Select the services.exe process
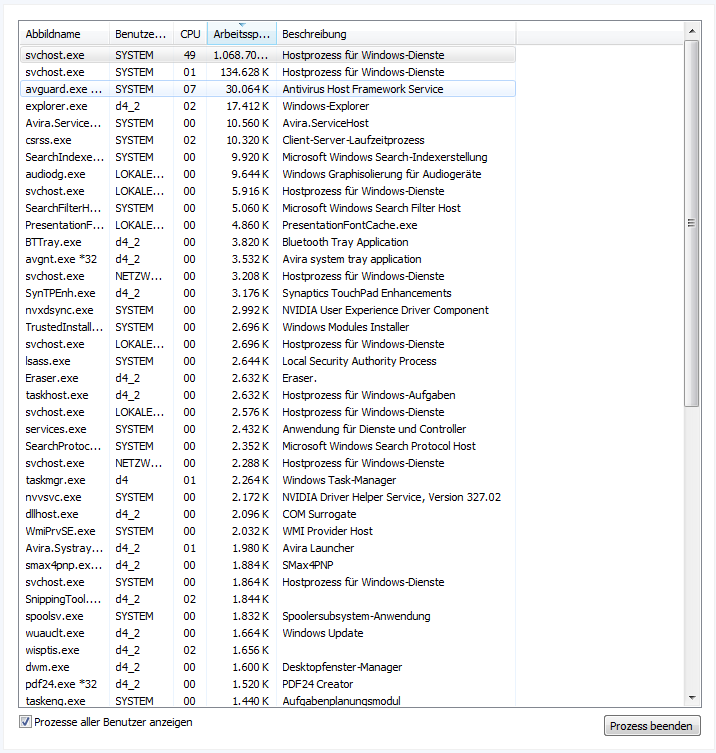This screenshot has height=753, width=716. point(268,429)
